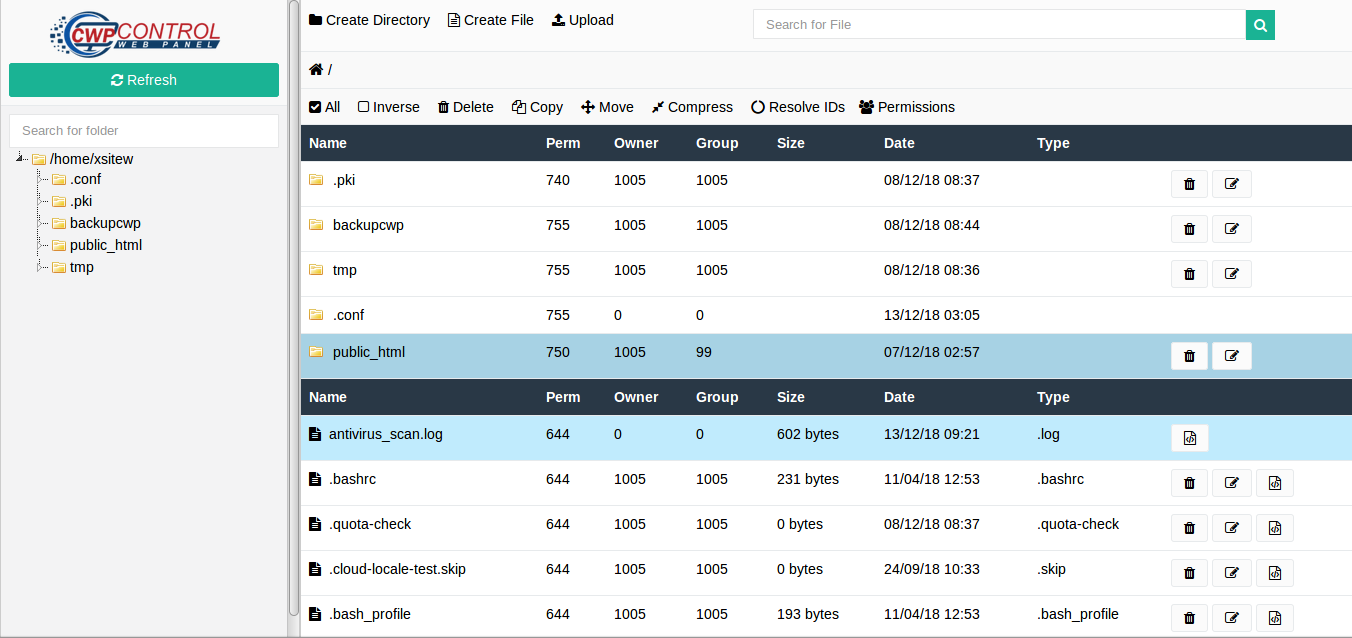Click Permissions in the action toolbar
The height and width of the screenshot is (638, 1352).
pyautogui.click(x=906, y=107)
